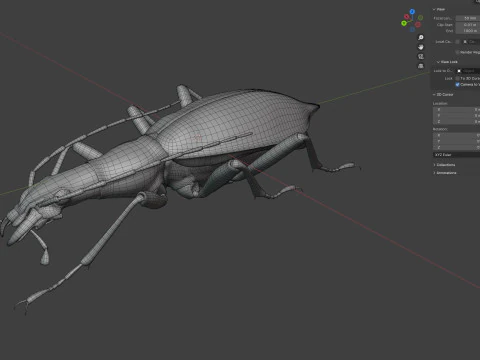Enable Lock To 3D Cursor checkbox

[457, 79]
